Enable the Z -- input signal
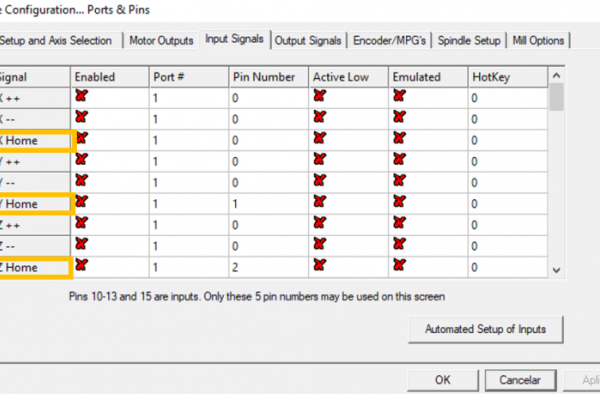Image resolution: width=600 pixels, height=400 pixels. (x=82, y=245)
